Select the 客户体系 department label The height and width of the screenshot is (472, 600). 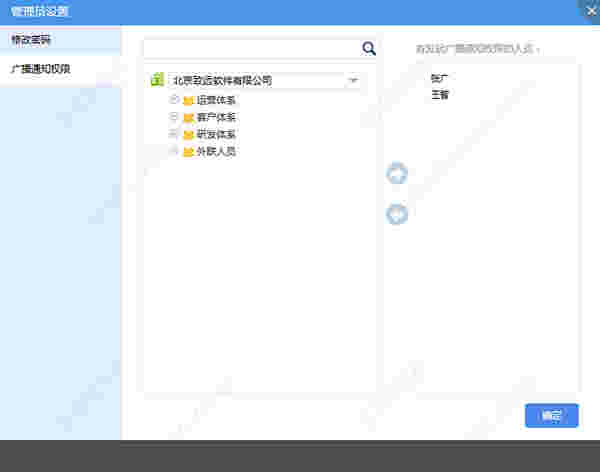pos(216,117)
